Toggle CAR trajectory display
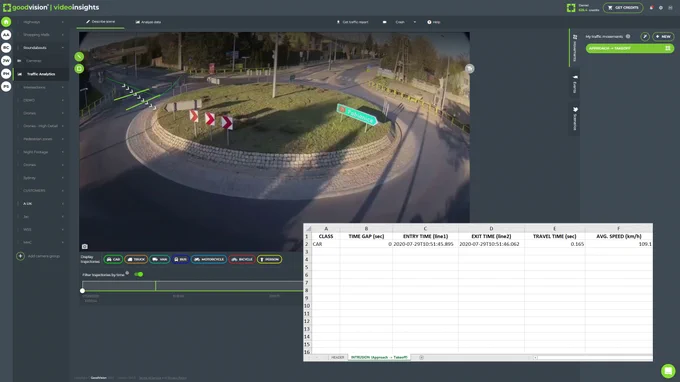 [x=113, y=259]
